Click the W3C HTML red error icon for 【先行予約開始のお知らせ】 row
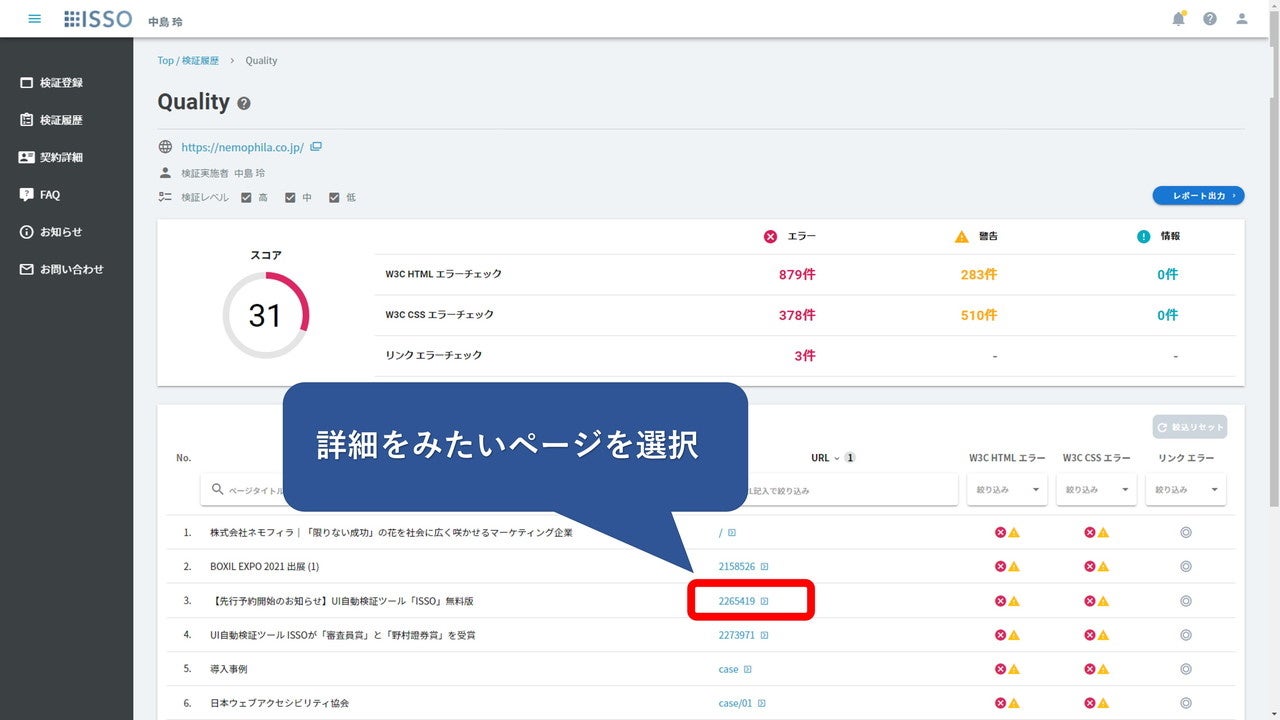 pyautogui.click(x=1000, y=601)
